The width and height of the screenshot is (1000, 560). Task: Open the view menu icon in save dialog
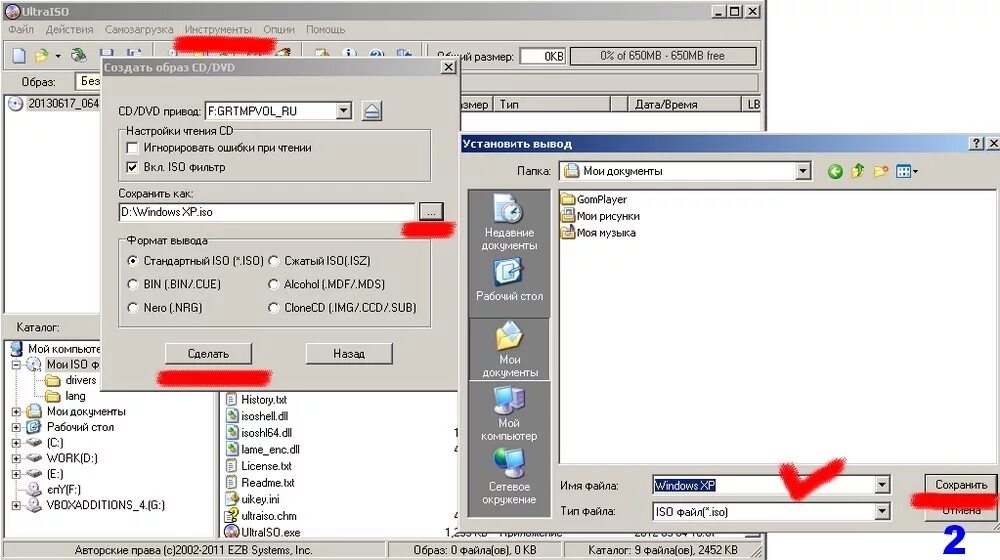coord(906,171)
